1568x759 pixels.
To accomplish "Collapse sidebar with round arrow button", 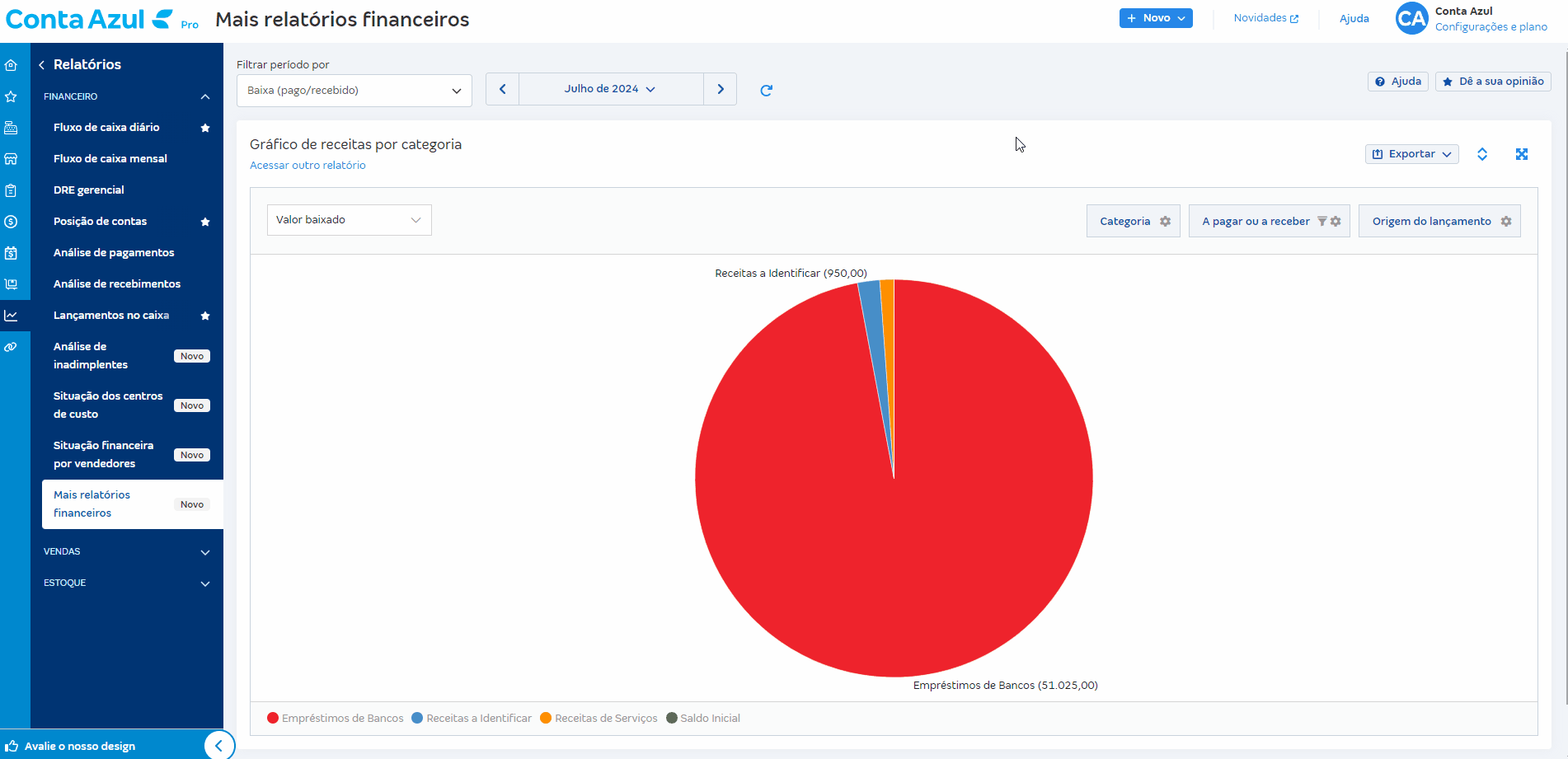I will pyautogui.click(x=218, y=746).
